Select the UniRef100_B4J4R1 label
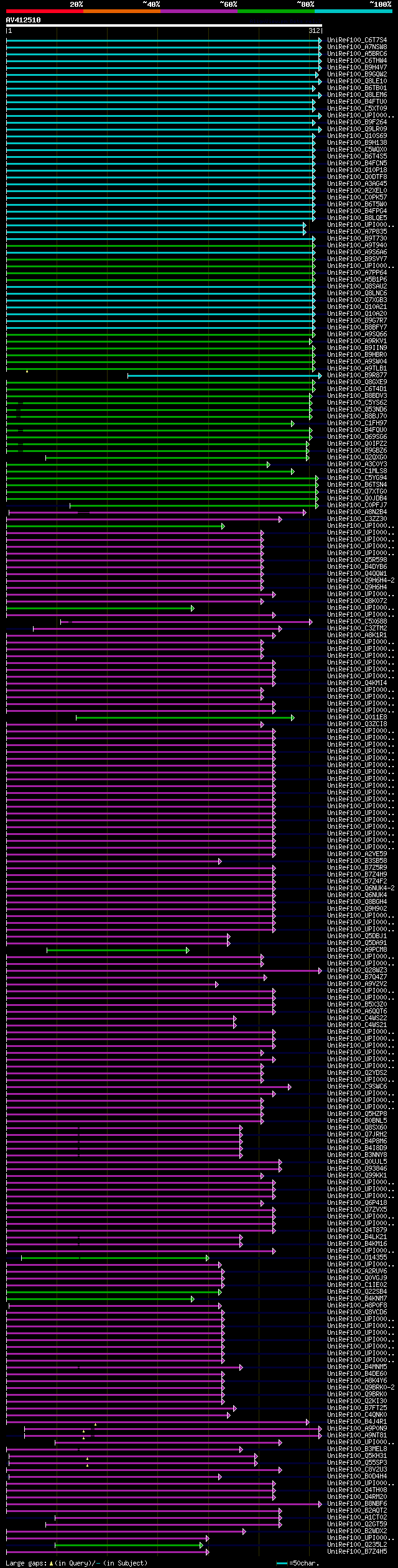 357,1422
